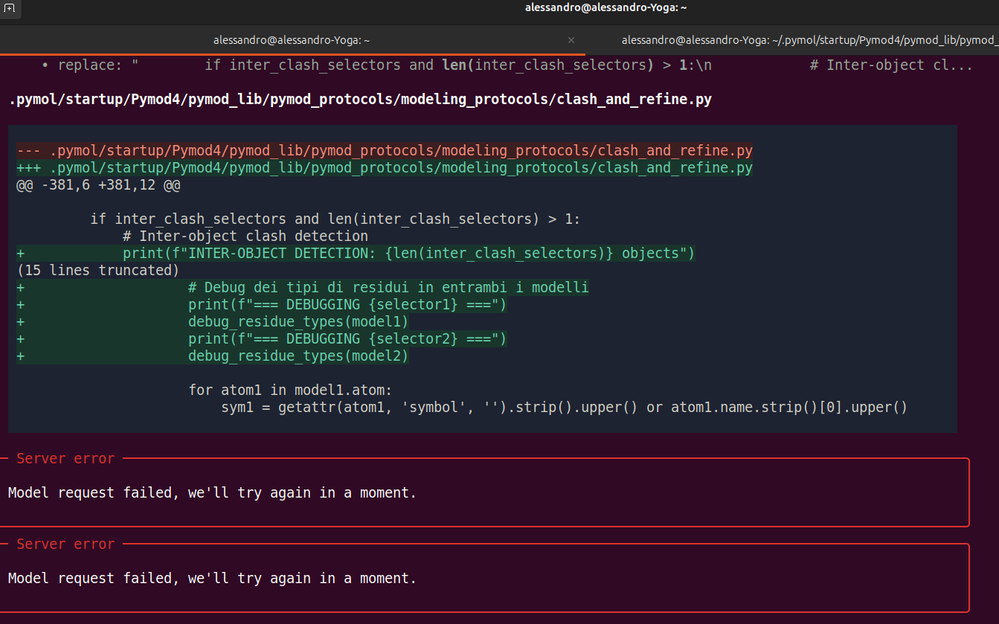Click the 'Debug dei tipi di residui' comment line
Screen dimensions: 999x624
coord(388,288)
